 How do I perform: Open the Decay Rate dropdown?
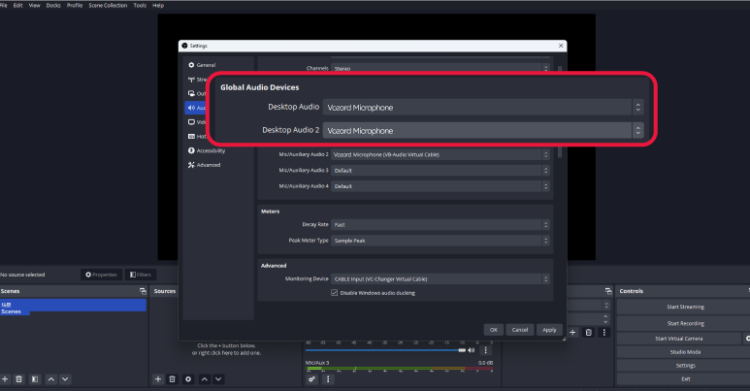[x=440, y=224]
